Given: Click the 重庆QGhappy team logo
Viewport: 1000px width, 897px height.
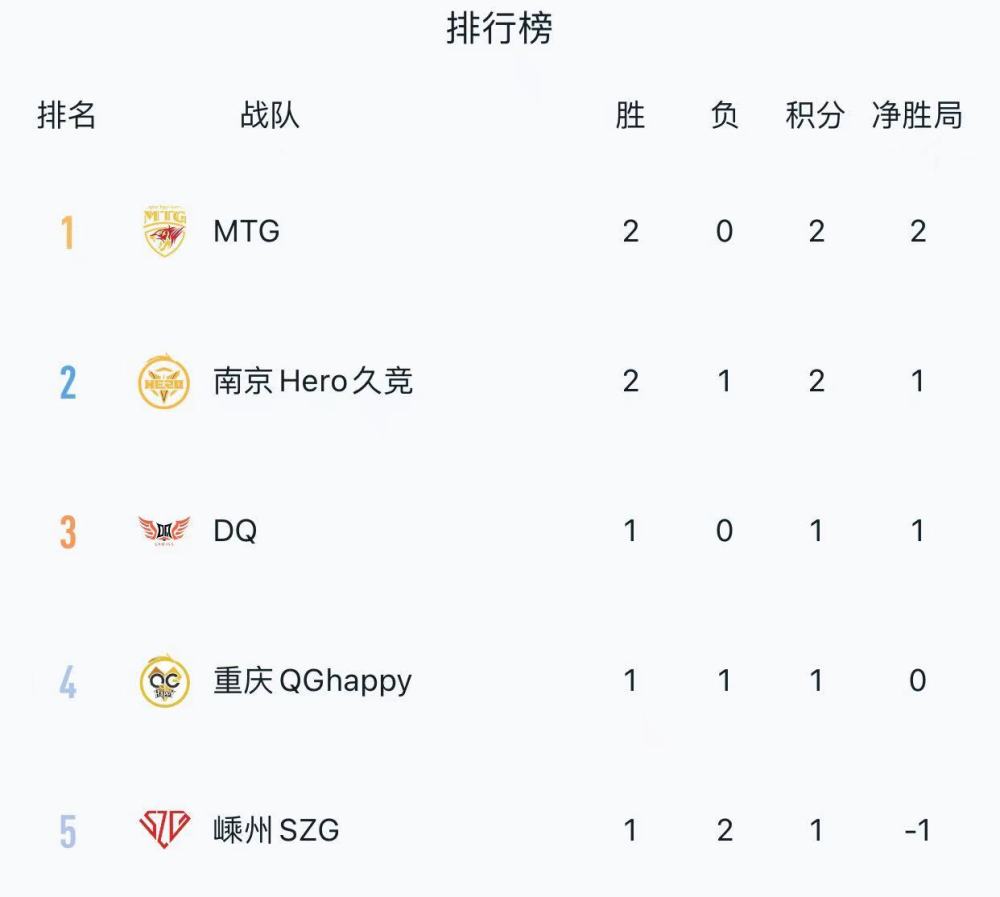Looking at the screenshot, I should pos(165,680).
